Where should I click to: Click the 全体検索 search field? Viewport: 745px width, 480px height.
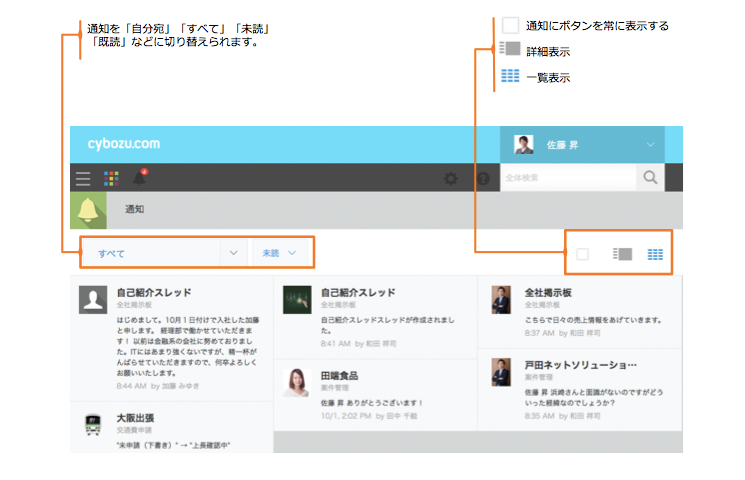click(x=567, y=177)
